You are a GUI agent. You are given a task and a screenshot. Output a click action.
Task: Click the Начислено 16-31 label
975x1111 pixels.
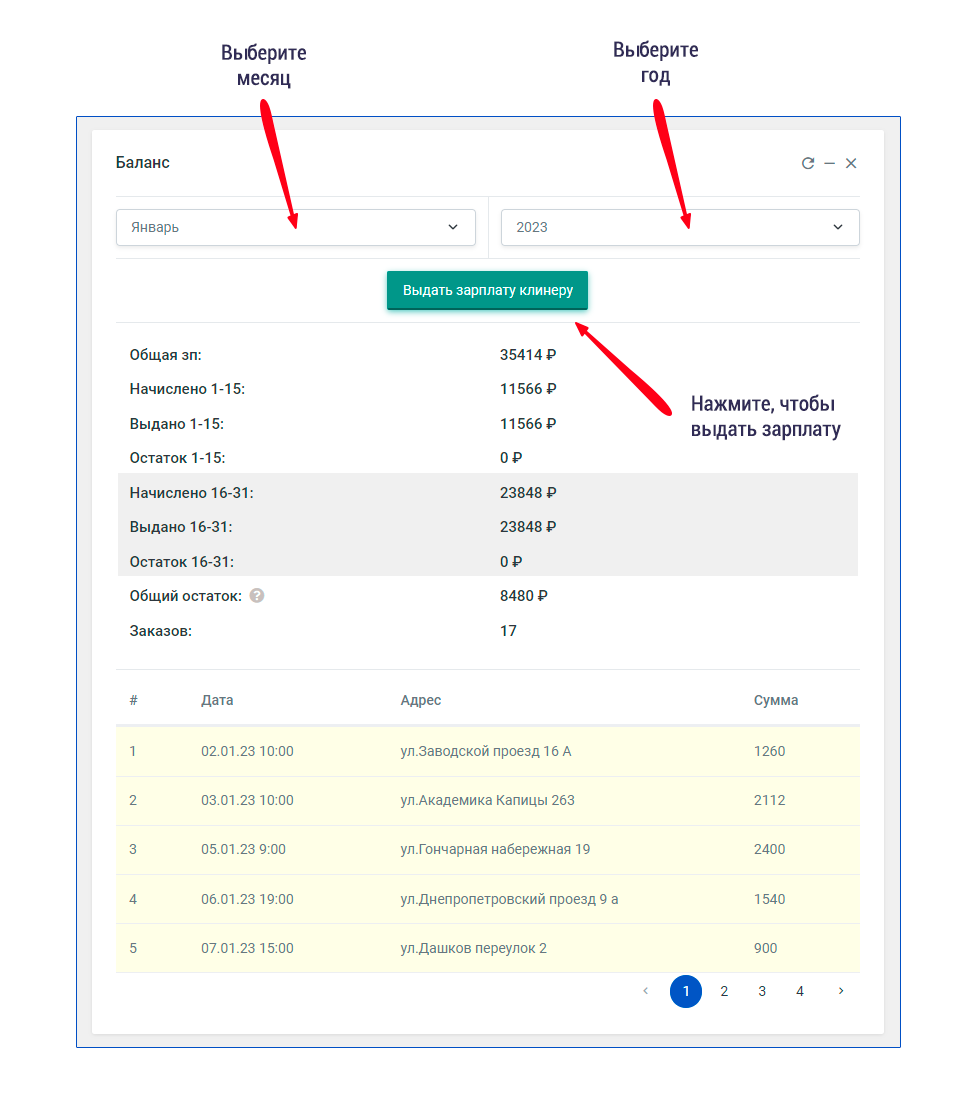[191, 493]
